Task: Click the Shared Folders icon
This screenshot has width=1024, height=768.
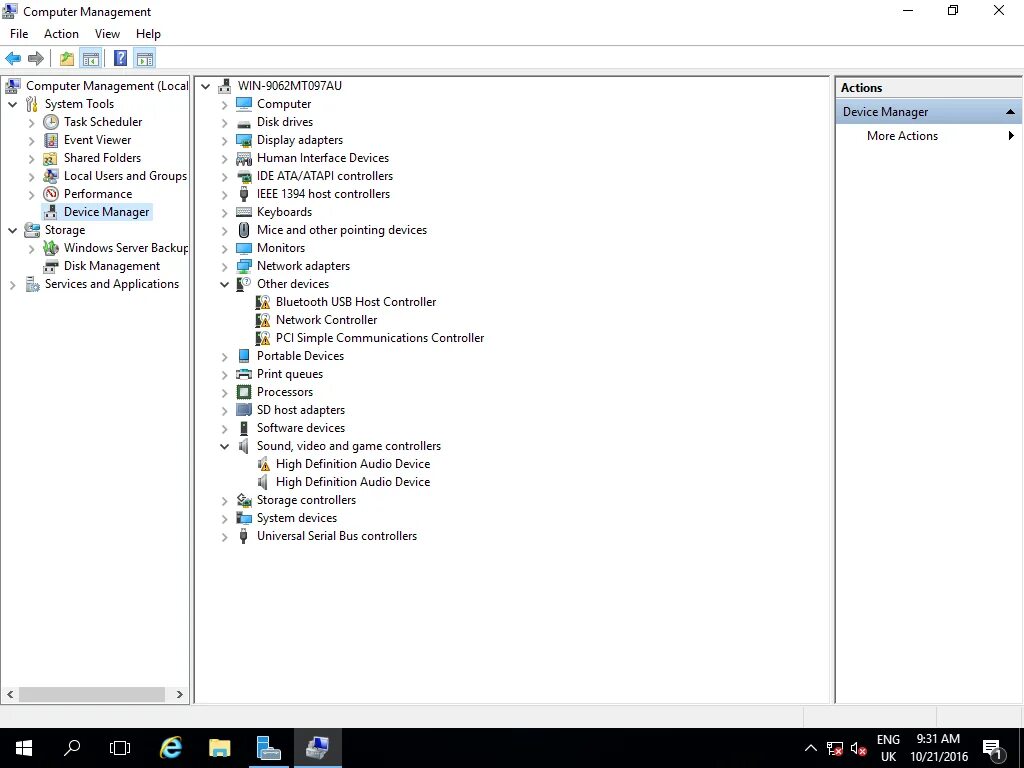Action: tap(51, 158)
